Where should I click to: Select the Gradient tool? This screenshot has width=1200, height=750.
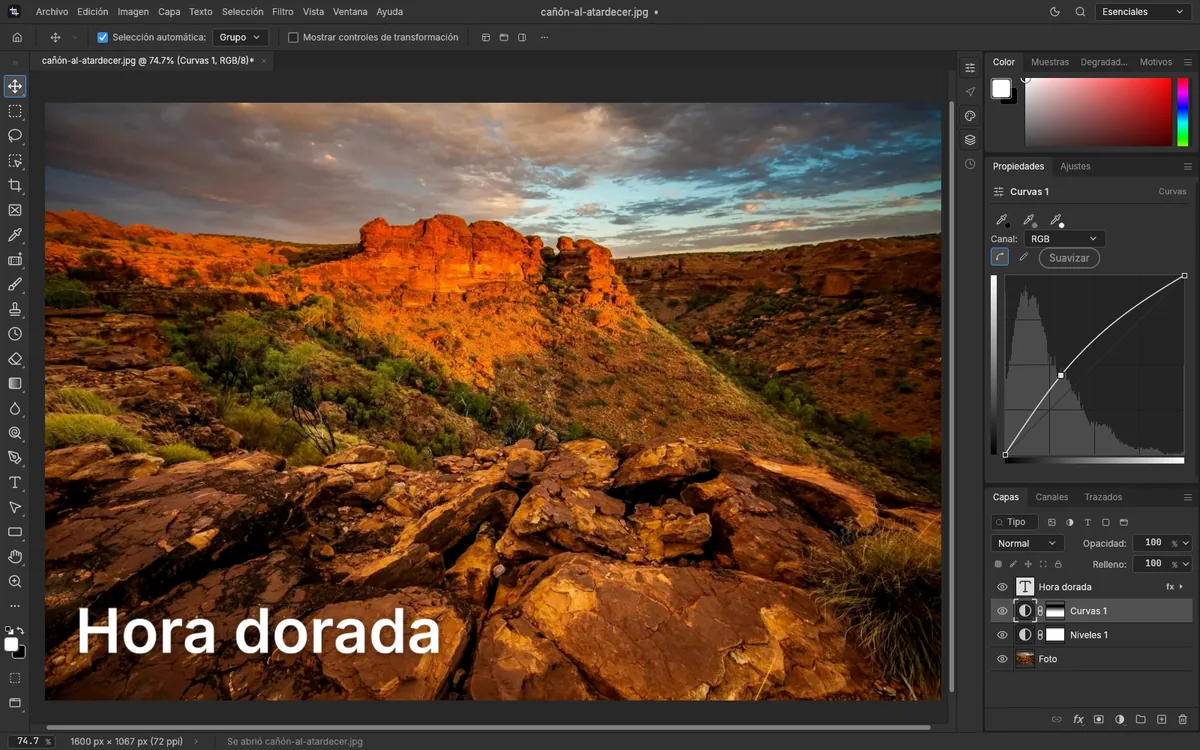click(15, 383)
